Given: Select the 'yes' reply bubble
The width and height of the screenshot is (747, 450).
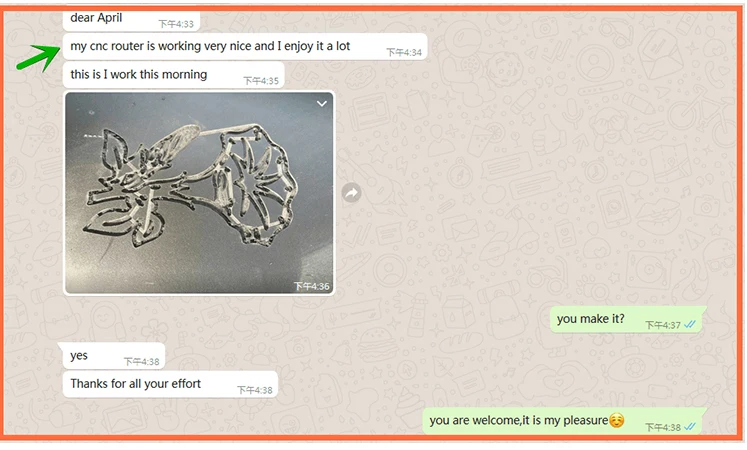Looking at the screenshot, I should [114, 356].
